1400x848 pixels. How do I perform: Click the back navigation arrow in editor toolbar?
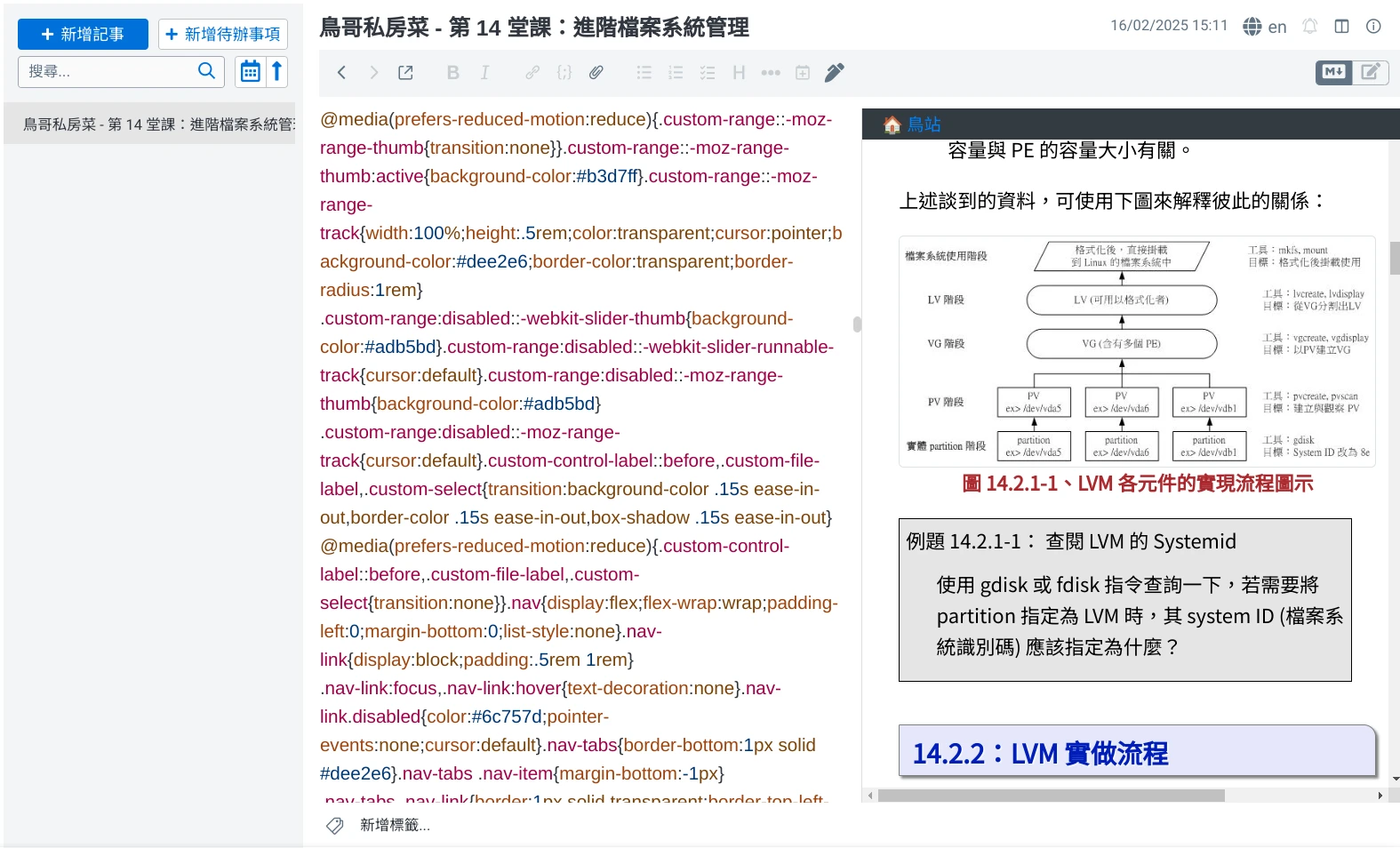[341, 73]
